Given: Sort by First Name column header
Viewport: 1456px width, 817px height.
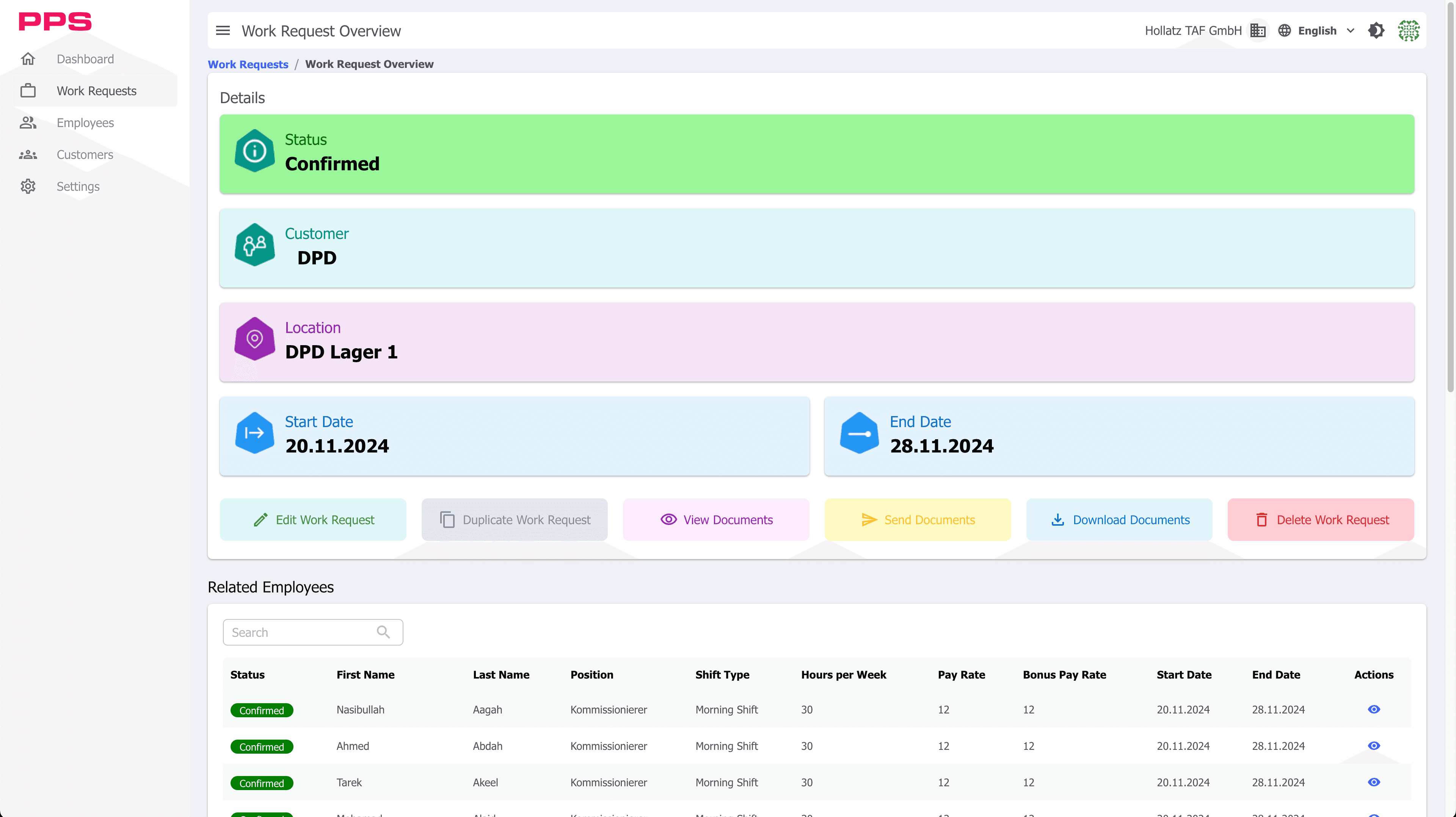Looking at the screenshot, I should pos(366,674).
